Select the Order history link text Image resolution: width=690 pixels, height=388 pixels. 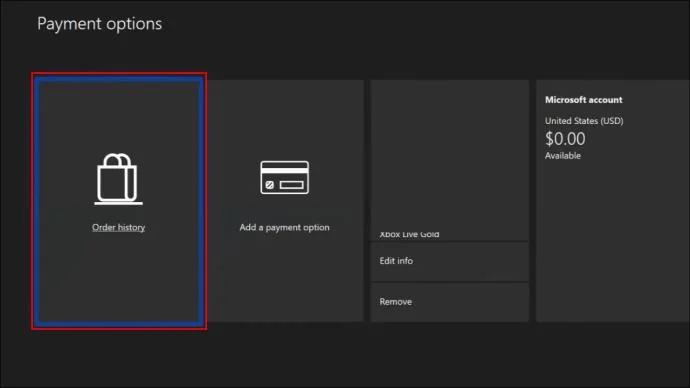pyautogui.click(x=118, y=227)
